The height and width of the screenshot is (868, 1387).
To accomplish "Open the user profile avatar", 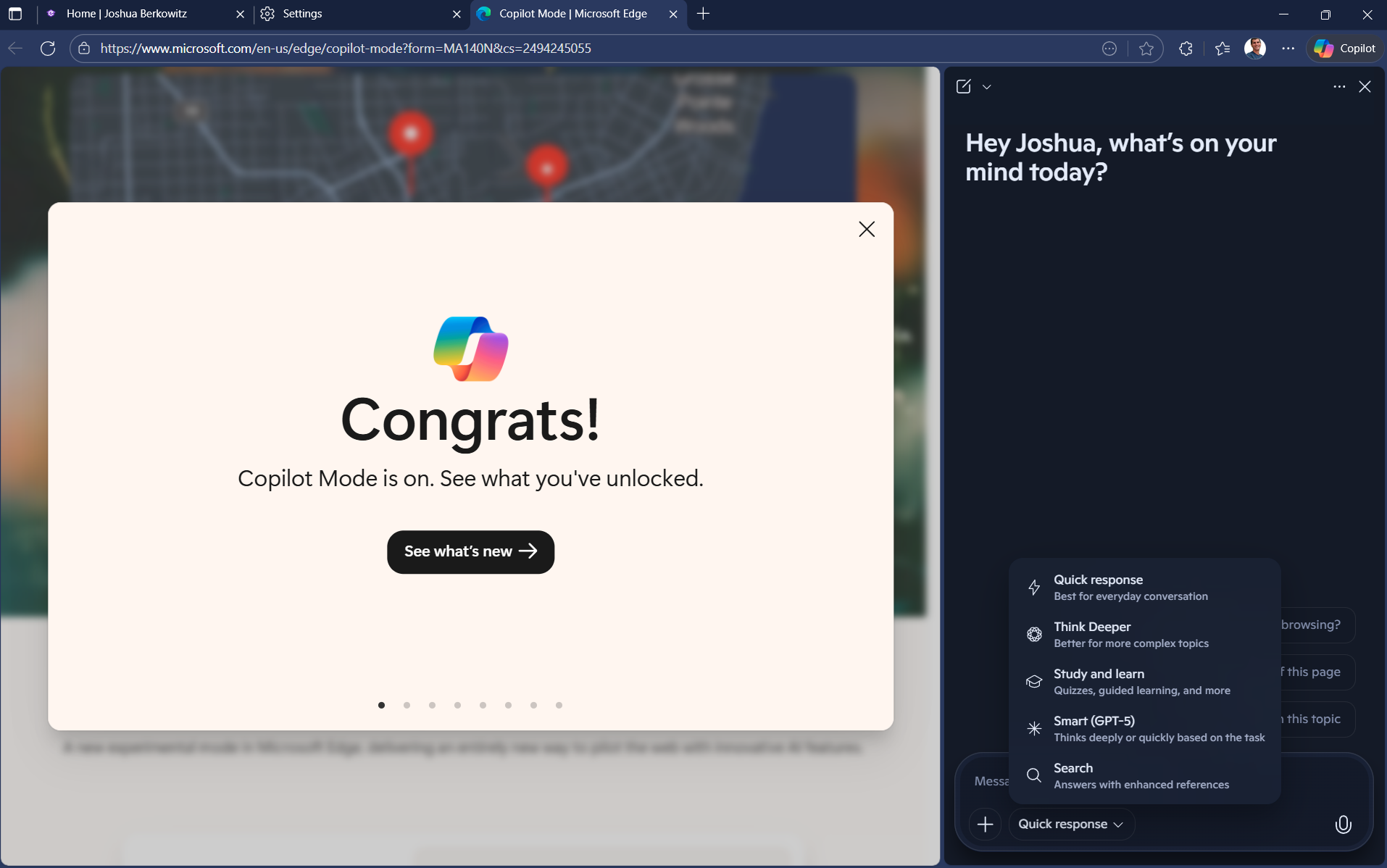I will tap(1254, 49).
